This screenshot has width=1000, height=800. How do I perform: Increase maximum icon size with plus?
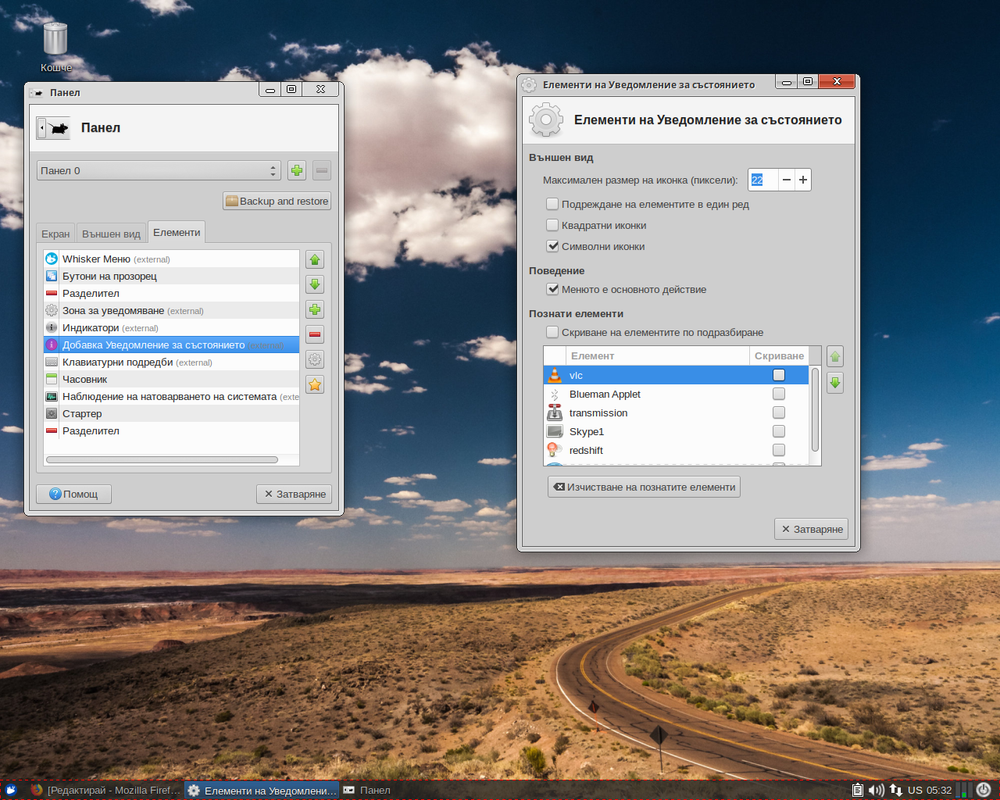[x=803, y=180]
